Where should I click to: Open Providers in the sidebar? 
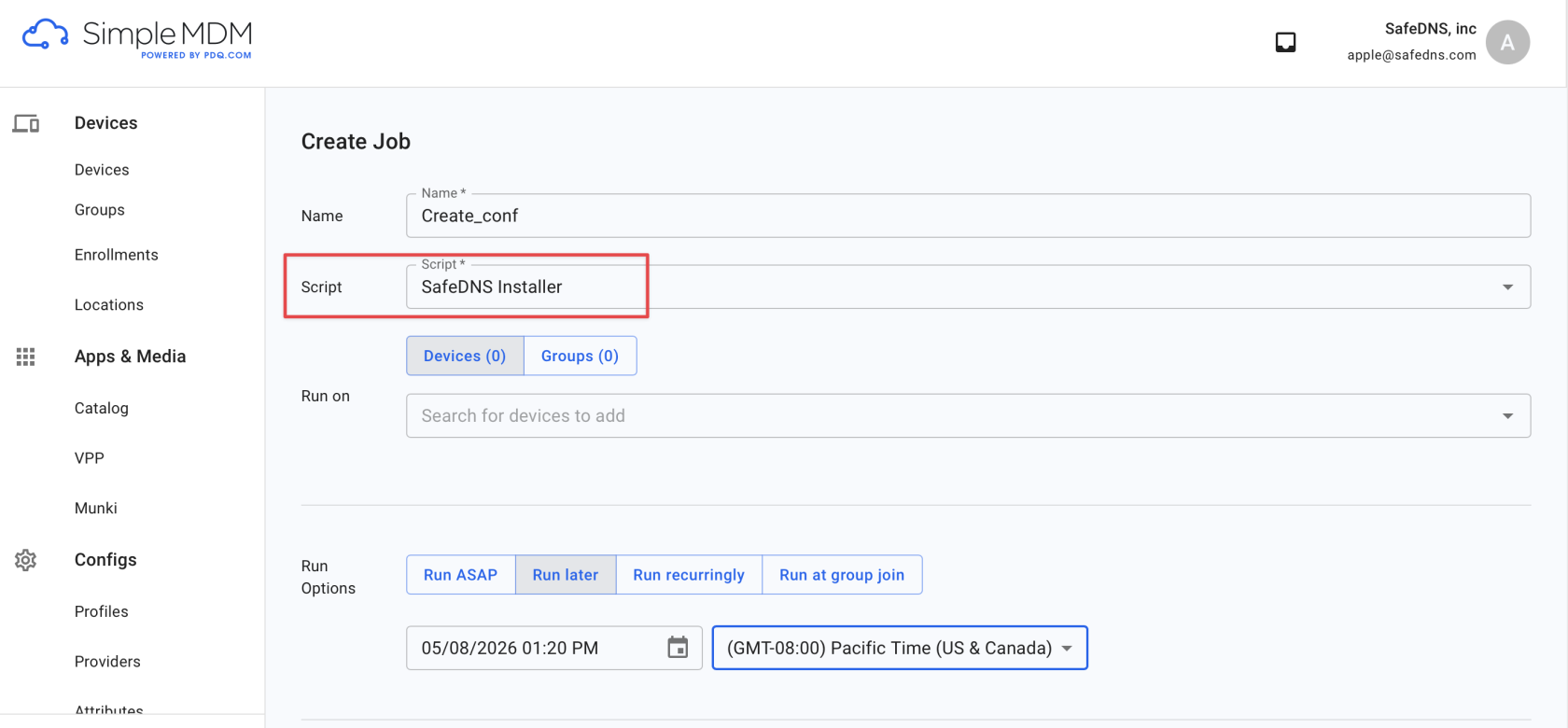coord(107,662)
